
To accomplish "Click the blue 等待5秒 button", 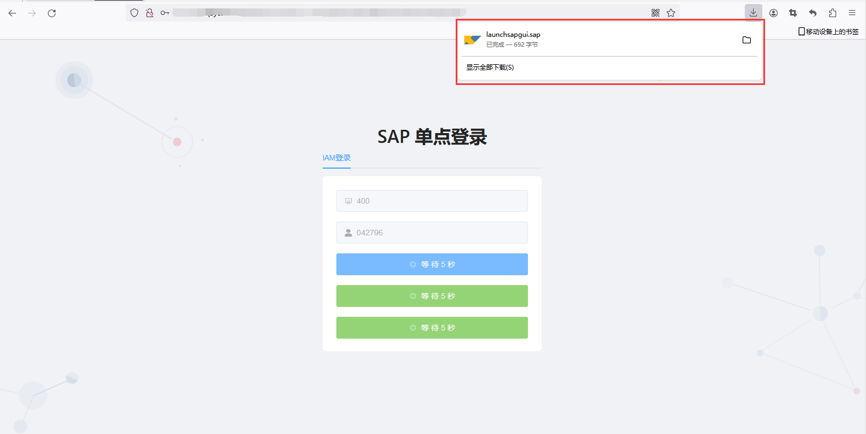I will click(x=432, y=264).
